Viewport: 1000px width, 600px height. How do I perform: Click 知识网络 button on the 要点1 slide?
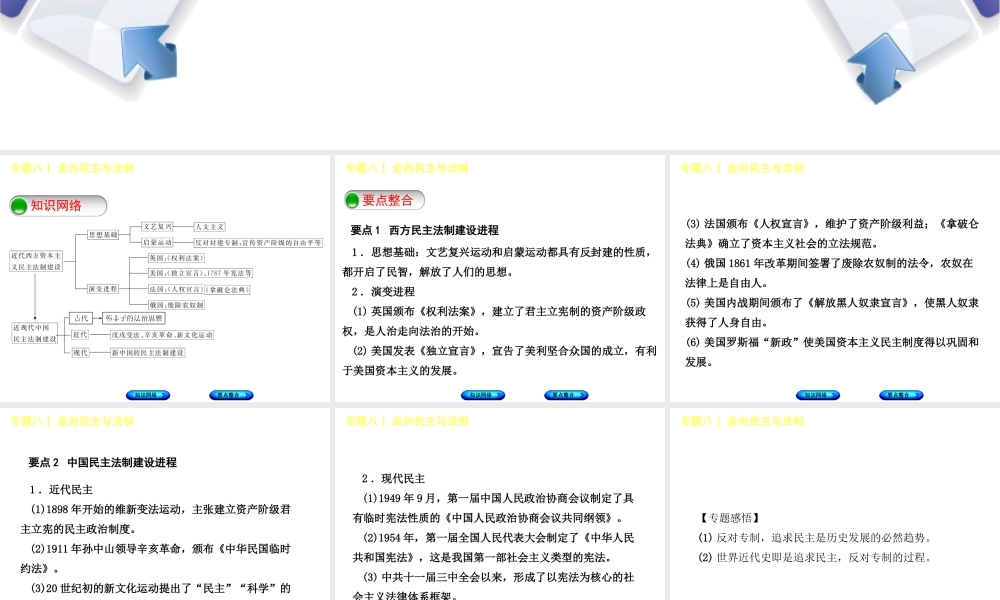click(483, 395)
